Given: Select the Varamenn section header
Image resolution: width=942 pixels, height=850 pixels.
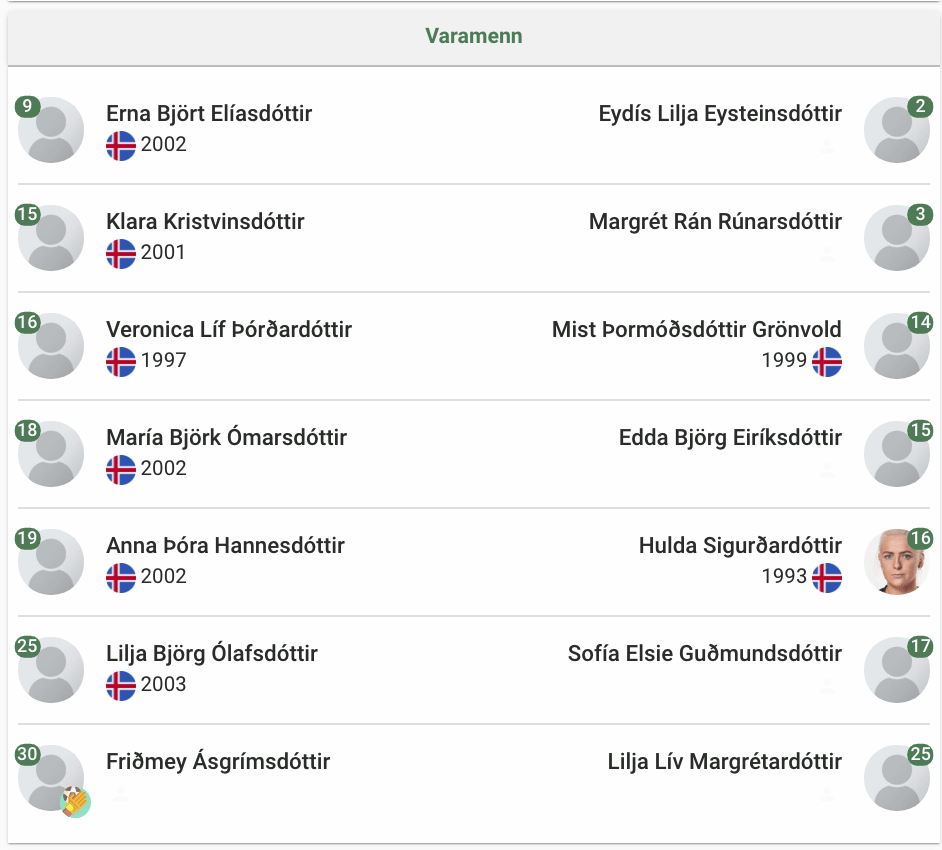Looking at the screenshot, I should (x=473, y=36).
